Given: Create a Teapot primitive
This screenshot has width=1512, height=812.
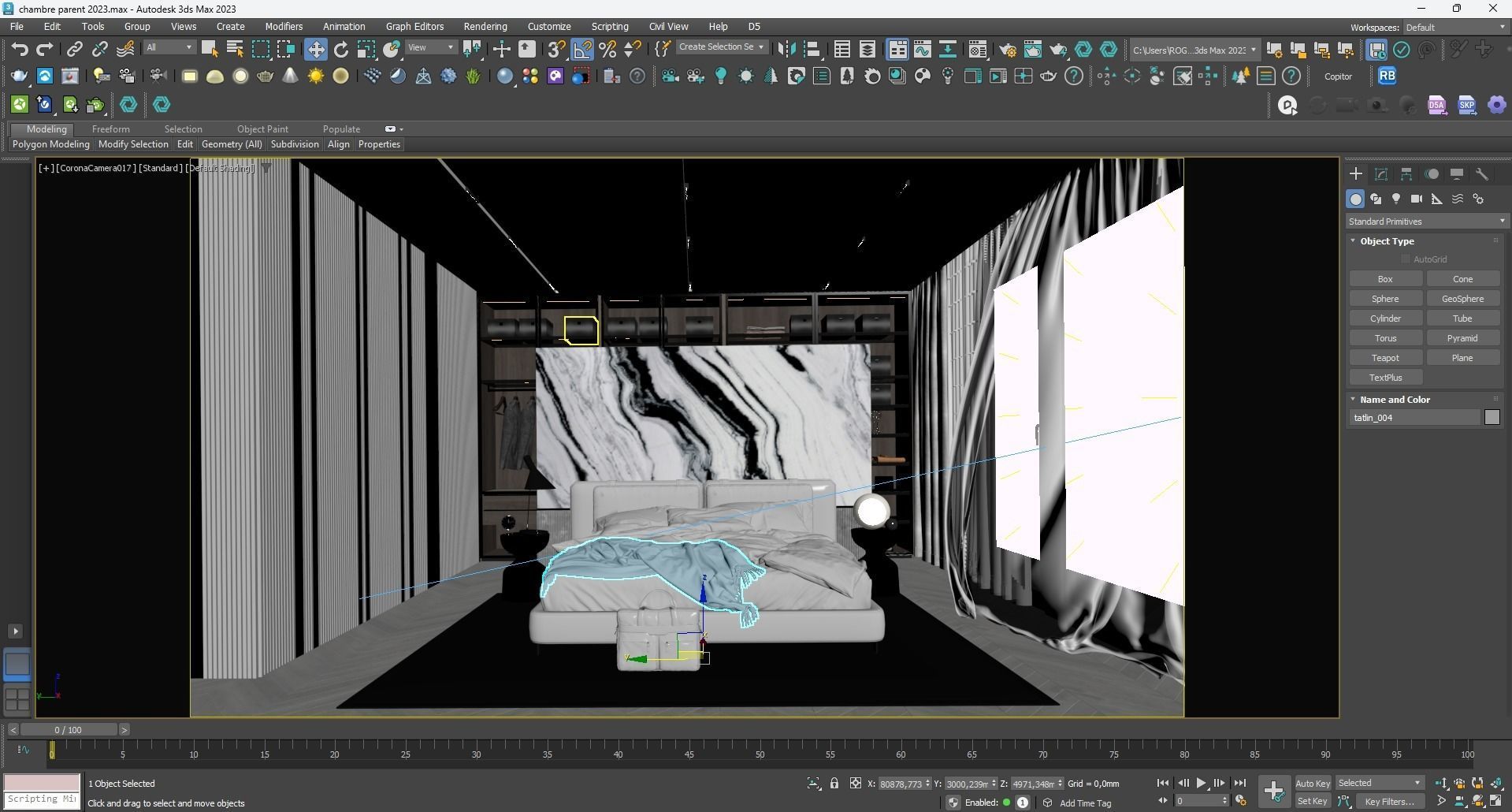Looking at the screenshot, I should [x=1385, y=358].
